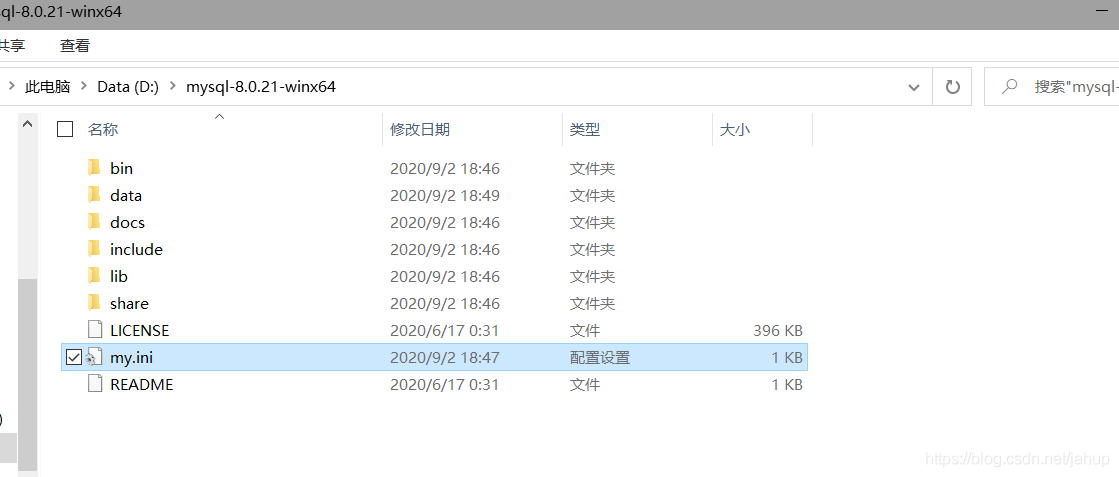Click the bin folder icon
The width and height of the screenshot is (1119, 477).
click(x=94, y=168)
